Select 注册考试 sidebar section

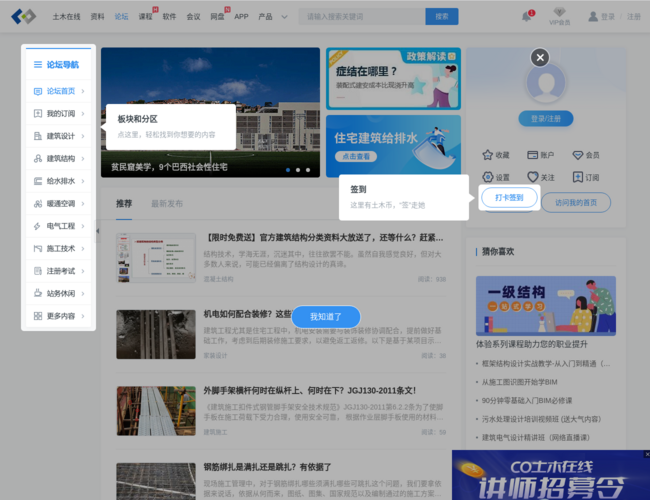[x=58, y=271]
